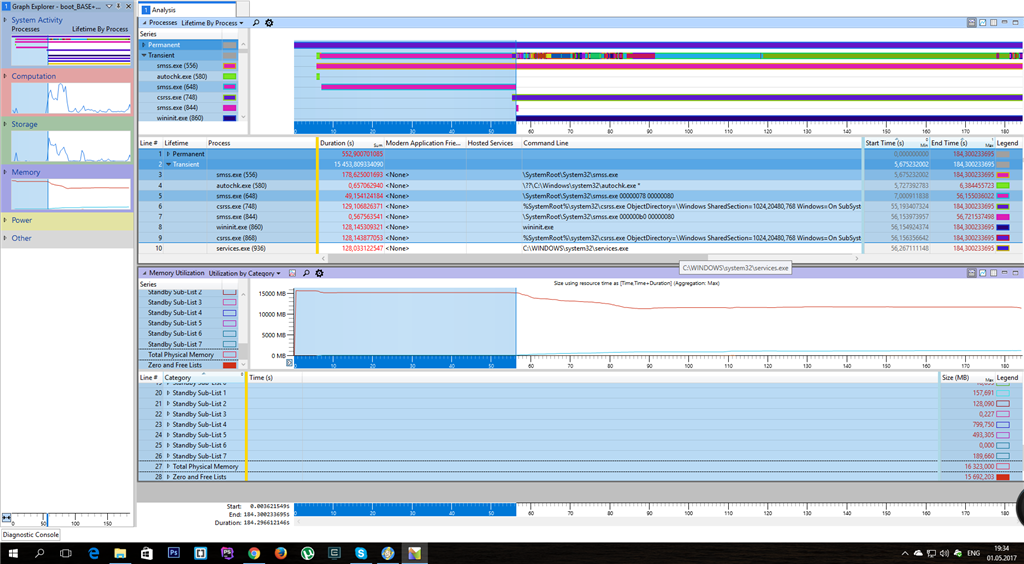Show table-only view for Processes panel
This screenshot has height=564, width=1024.
coord(993,22)
